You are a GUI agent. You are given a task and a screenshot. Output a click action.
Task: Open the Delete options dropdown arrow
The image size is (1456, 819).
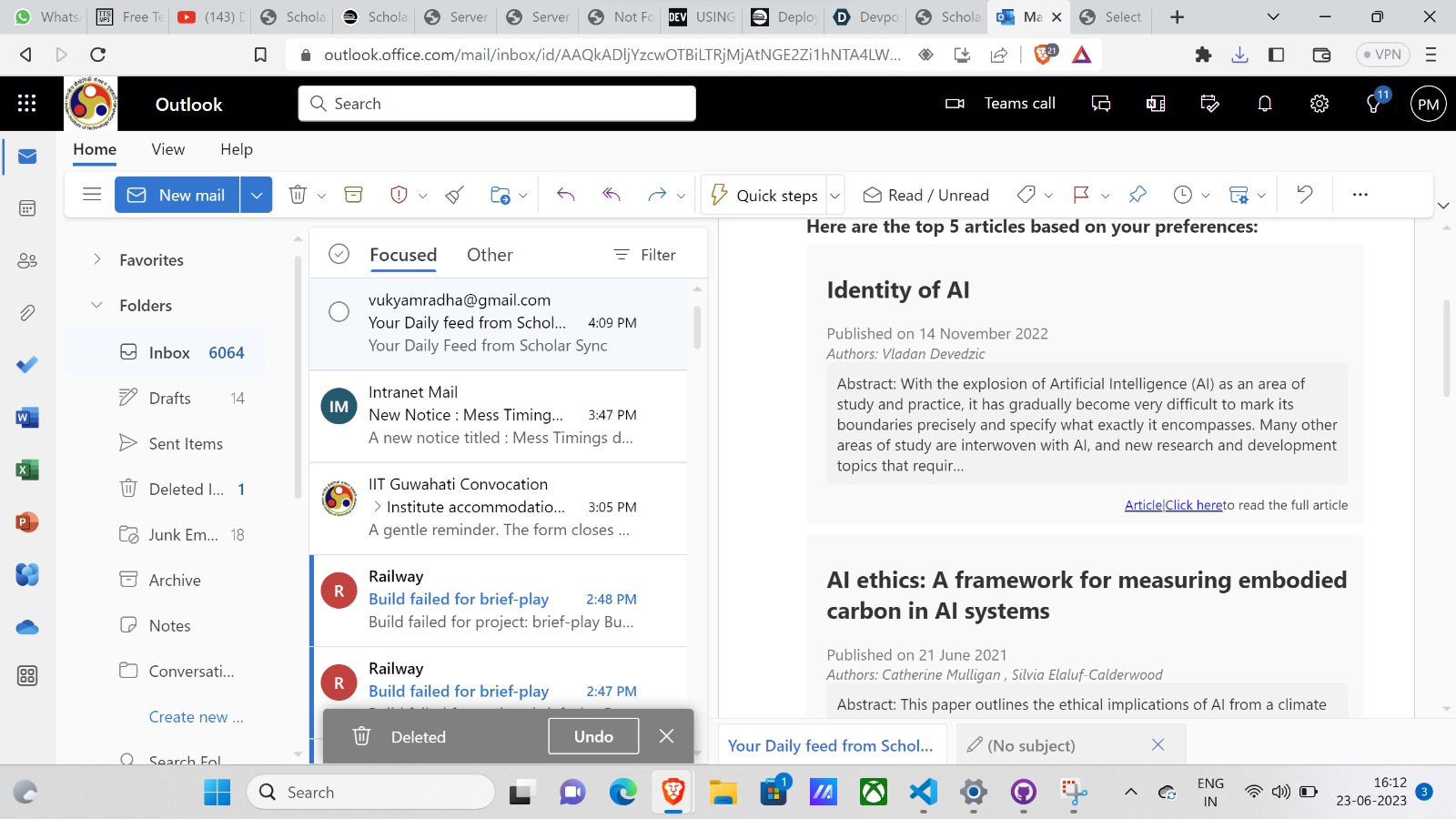(321, 196)
